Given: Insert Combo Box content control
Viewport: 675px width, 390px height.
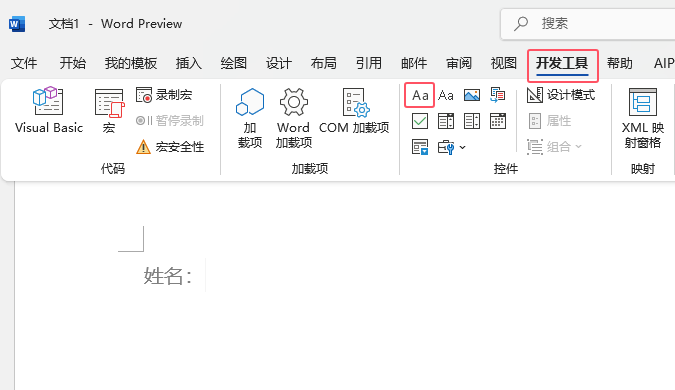Looking at the screenshot, I should 446,121.
